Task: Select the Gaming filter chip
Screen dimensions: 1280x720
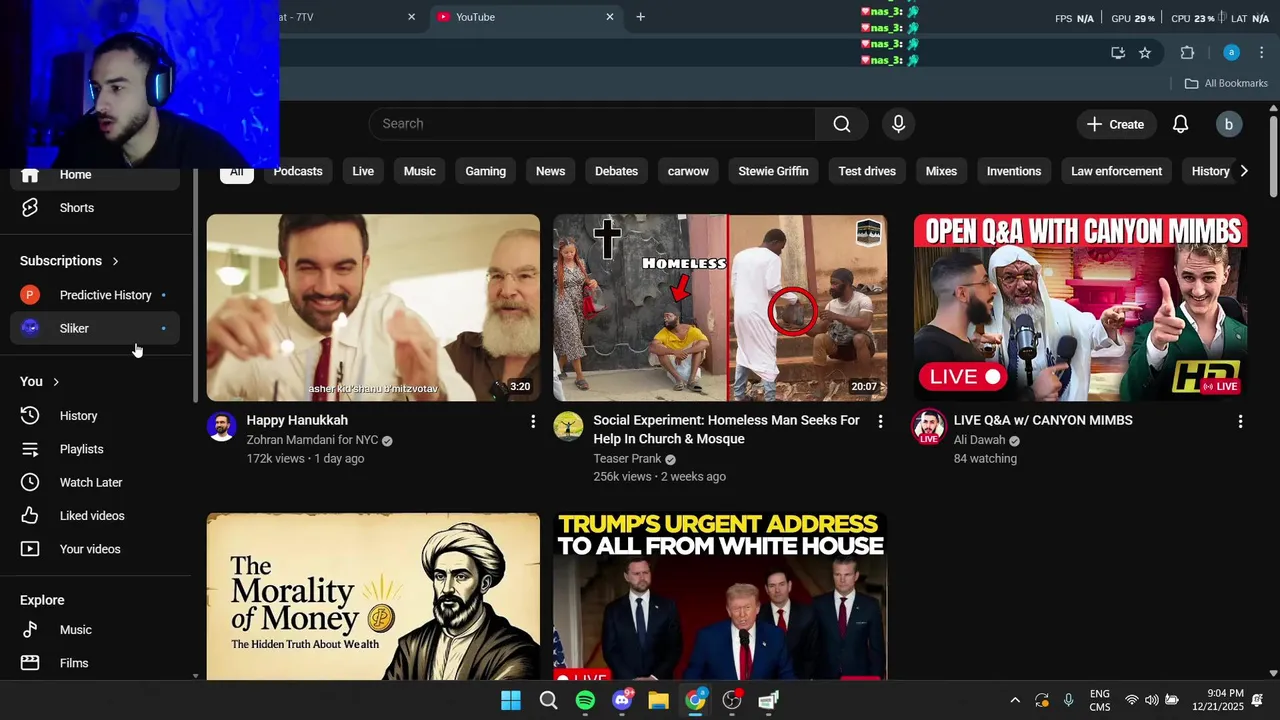Action: 485,171
